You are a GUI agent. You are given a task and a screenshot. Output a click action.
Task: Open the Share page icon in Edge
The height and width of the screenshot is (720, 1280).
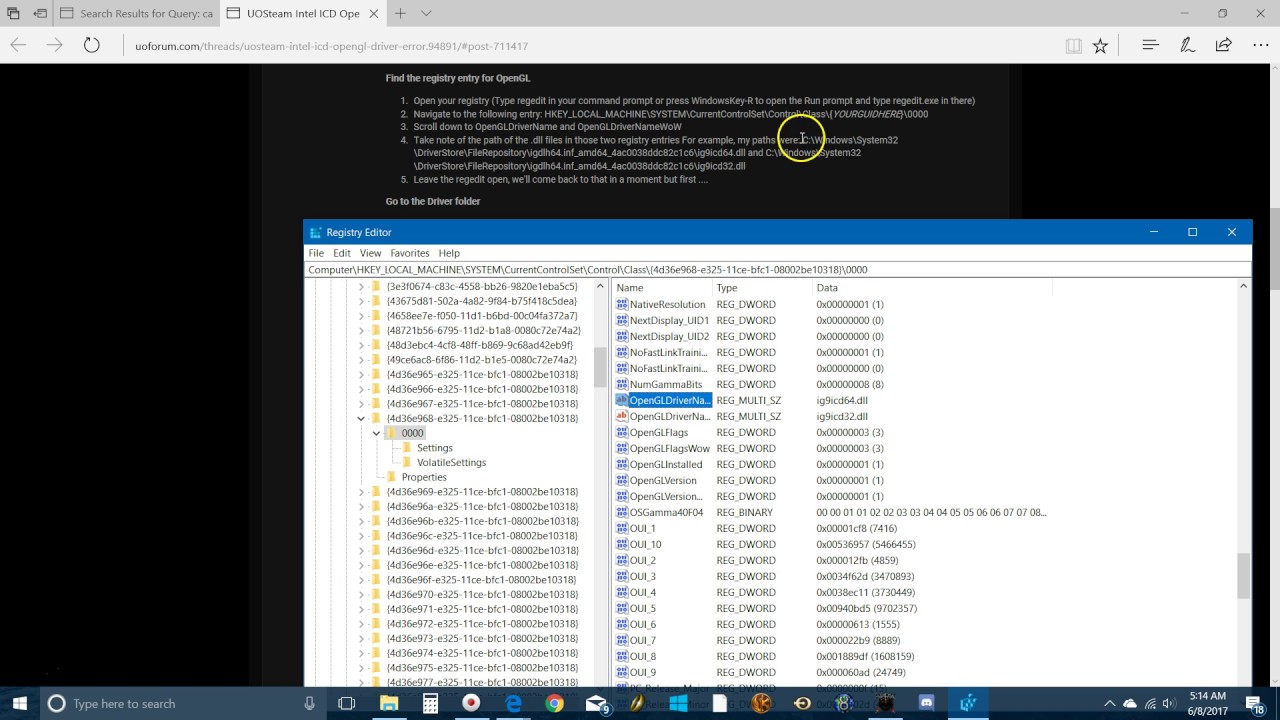(1223, 45)
